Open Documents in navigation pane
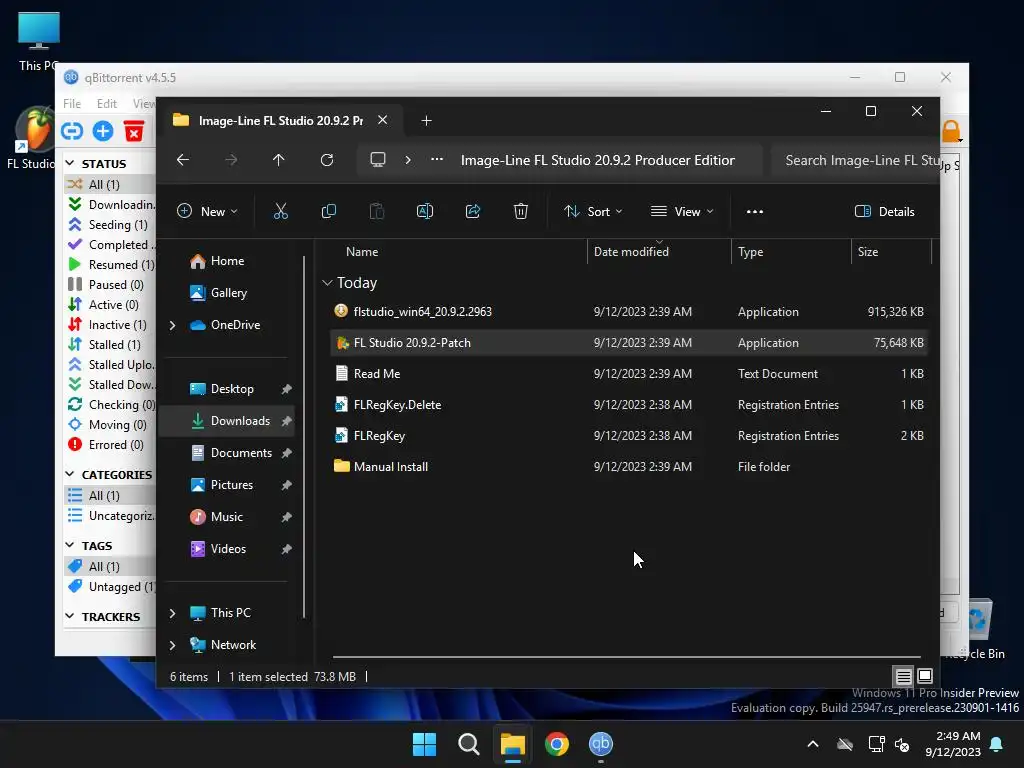Screen dimensions: 1024x768 [227, 453]
